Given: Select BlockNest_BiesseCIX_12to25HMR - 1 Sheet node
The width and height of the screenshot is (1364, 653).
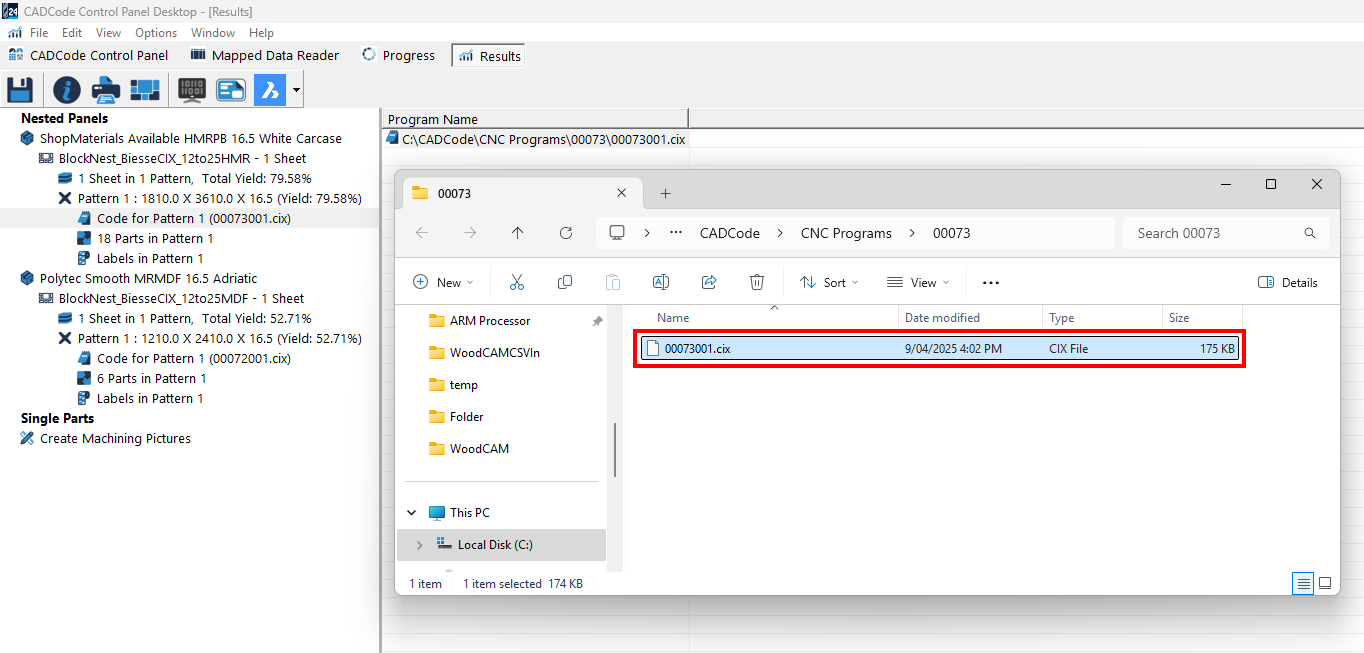Looking at the screenshot, I should (x=182, y=159).
